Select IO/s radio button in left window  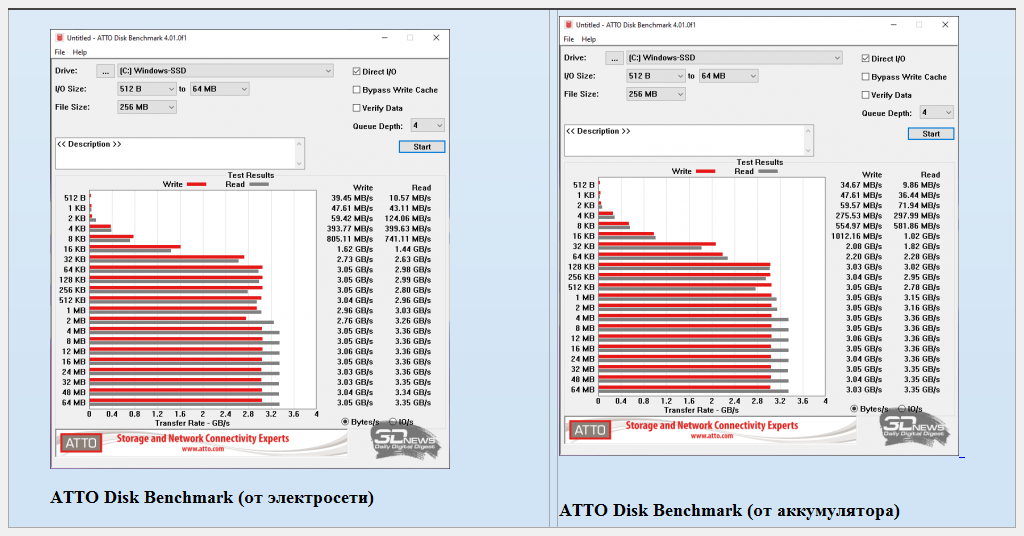coord(393,422)
